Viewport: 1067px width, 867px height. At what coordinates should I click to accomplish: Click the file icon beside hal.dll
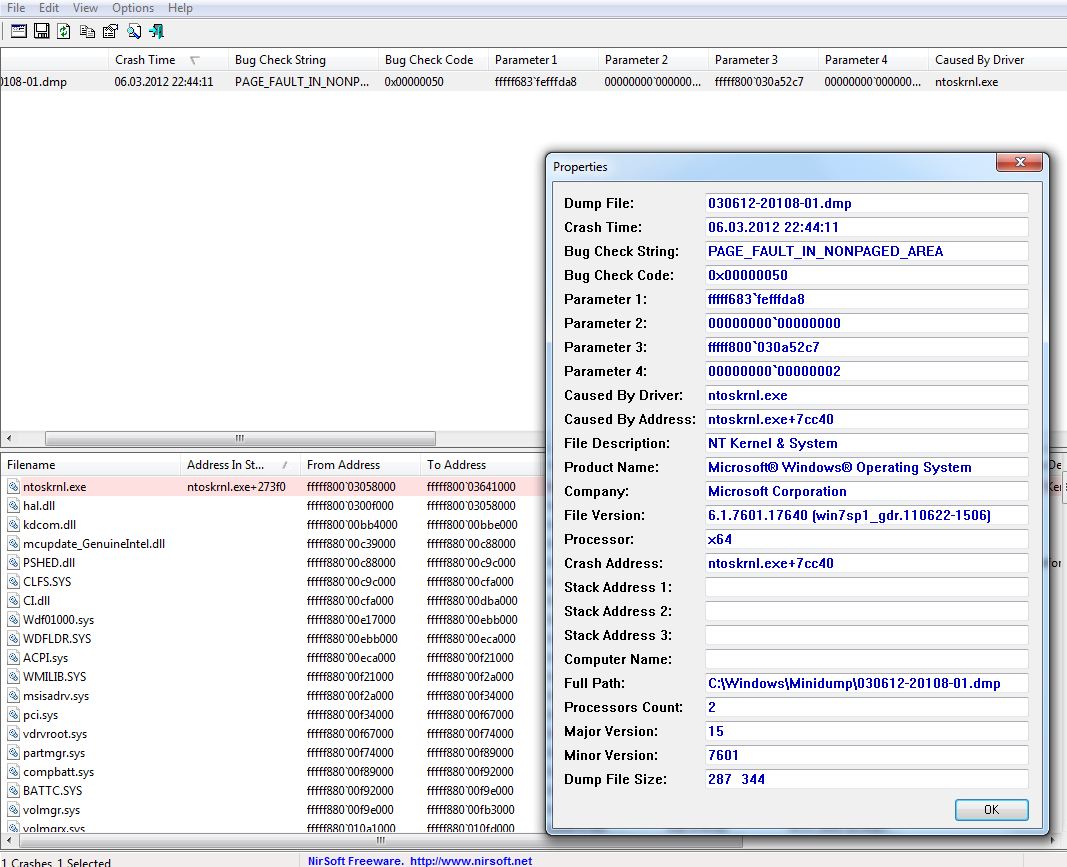tap(13, 506)
